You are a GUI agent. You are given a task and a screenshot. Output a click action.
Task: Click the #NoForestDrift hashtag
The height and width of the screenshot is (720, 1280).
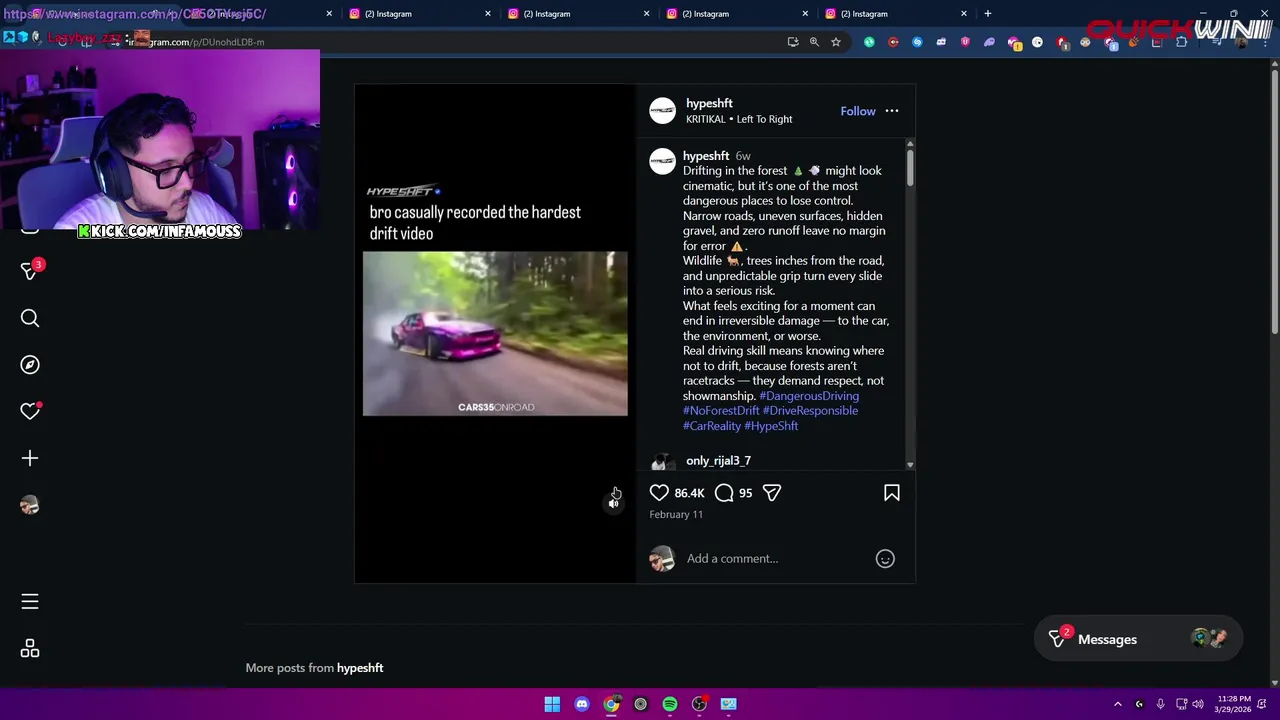(x=721, y=411)
